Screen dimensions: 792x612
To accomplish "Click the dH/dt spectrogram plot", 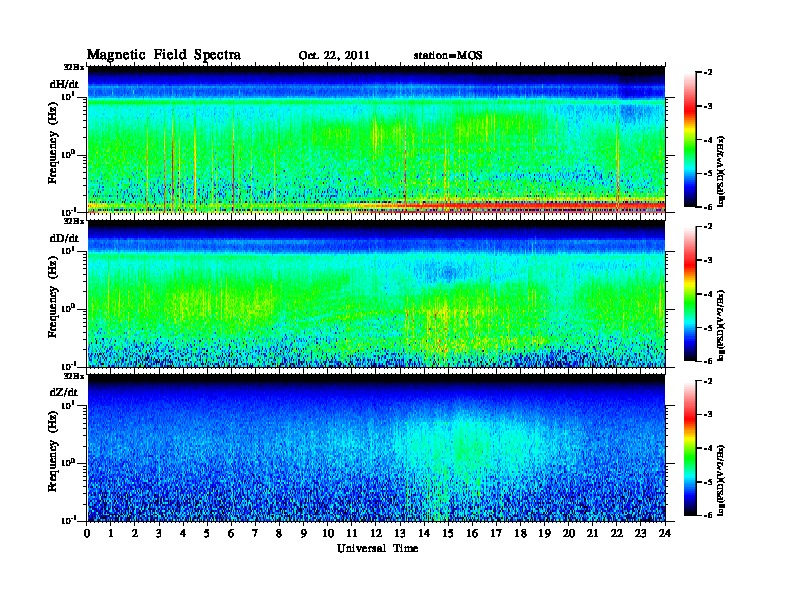I will point(376,140).
